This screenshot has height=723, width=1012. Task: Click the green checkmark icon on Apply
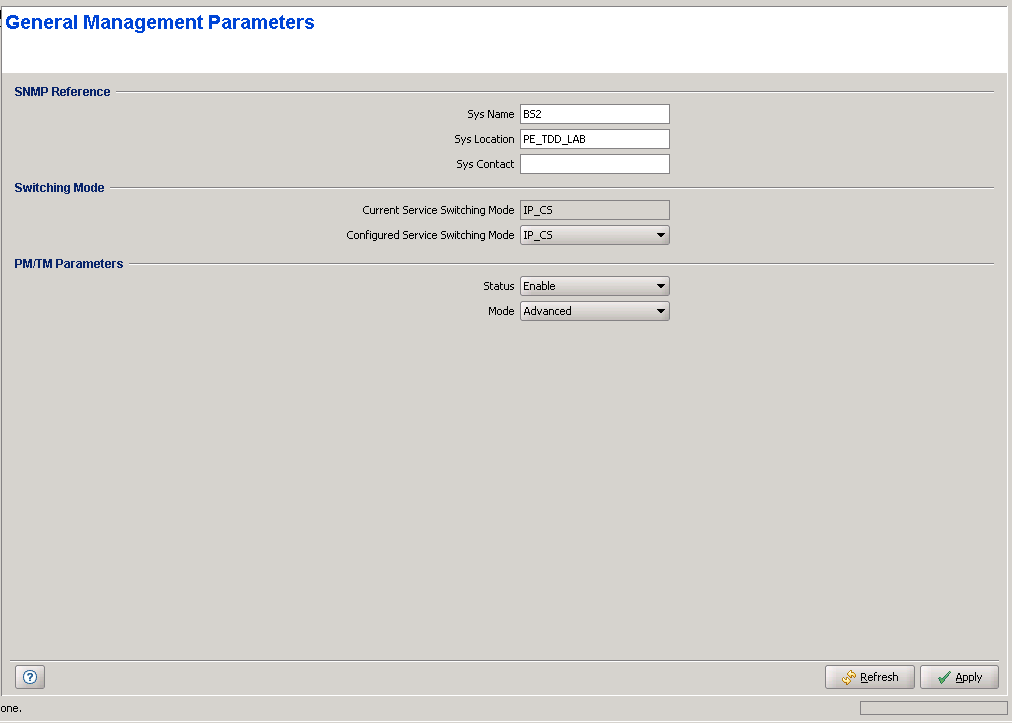(943, 678)
